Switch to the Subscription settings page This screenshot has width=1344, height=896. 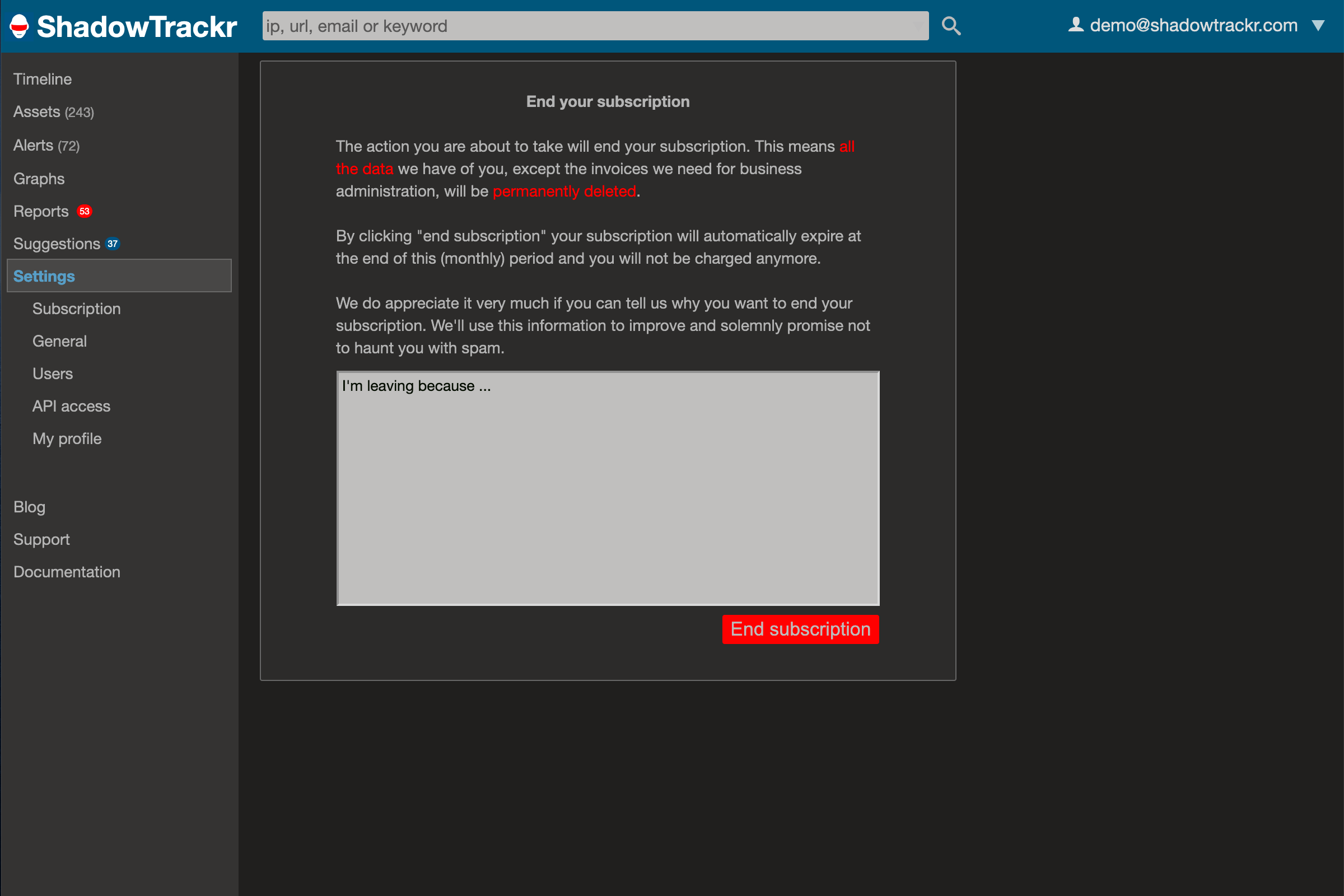click(x=77, y=309)
